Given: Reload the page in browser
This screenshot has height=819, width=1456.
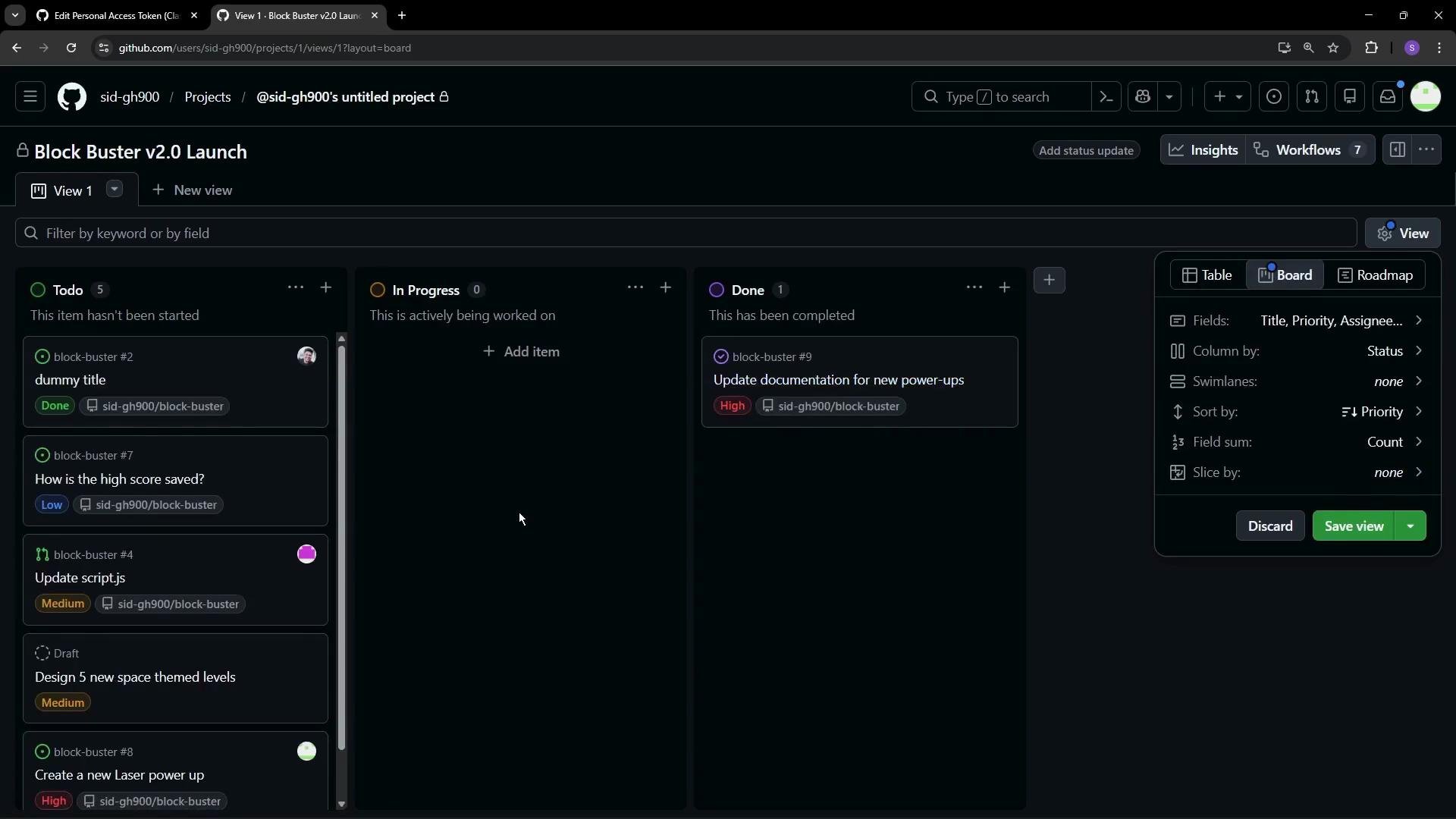Looking at the screenshot, I should [71, 48].
